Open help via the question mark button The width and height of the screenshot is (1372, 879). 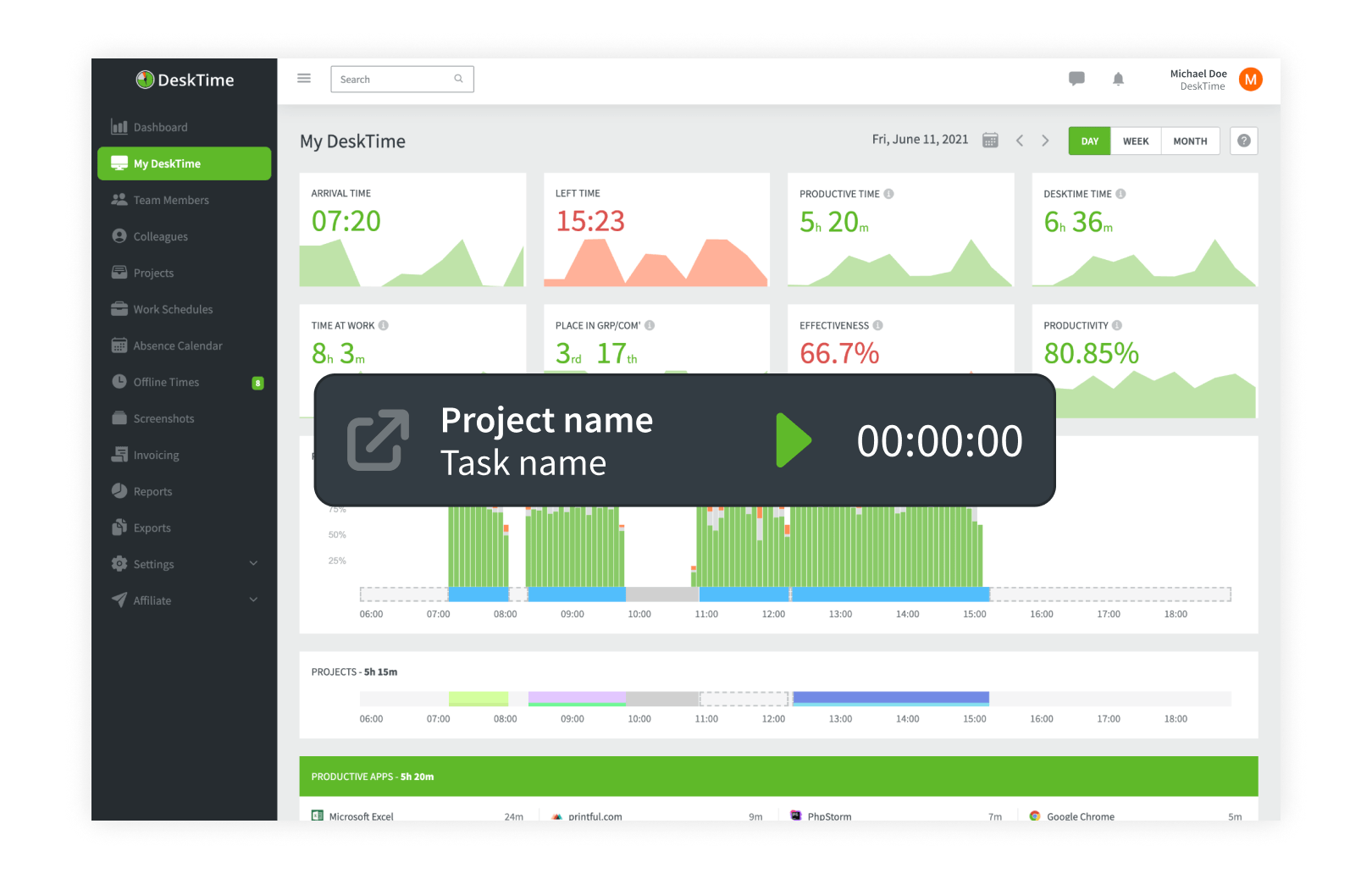click(1243, 141)
